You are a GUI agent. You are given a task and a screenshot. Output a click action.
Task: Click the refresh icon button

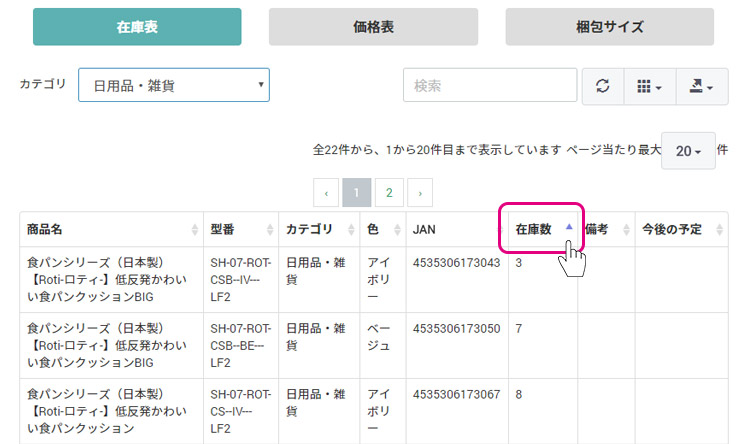603,86
